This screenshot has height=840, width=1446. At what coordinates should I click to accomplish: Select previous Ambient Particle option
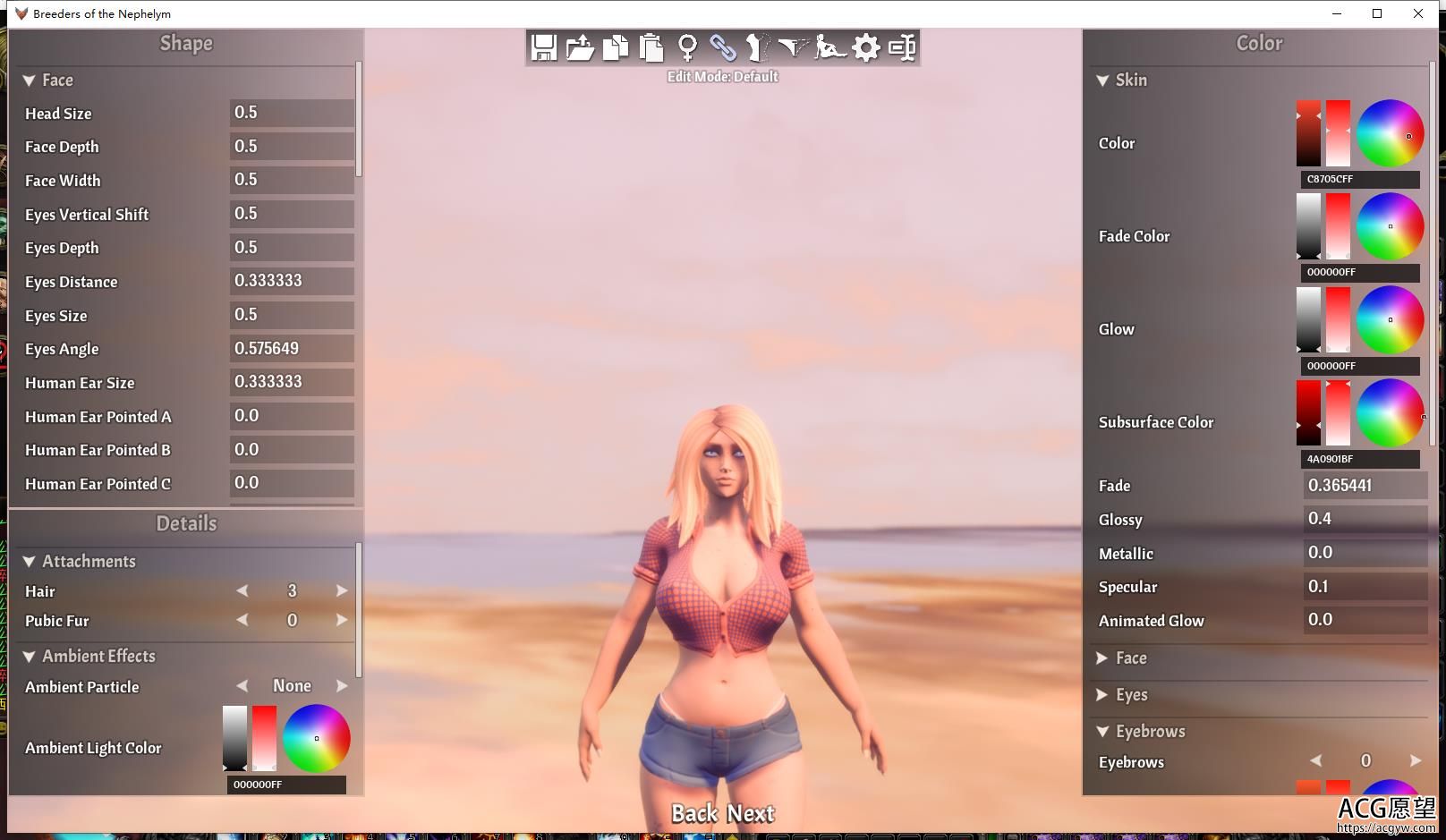click(x=242, y=686)
